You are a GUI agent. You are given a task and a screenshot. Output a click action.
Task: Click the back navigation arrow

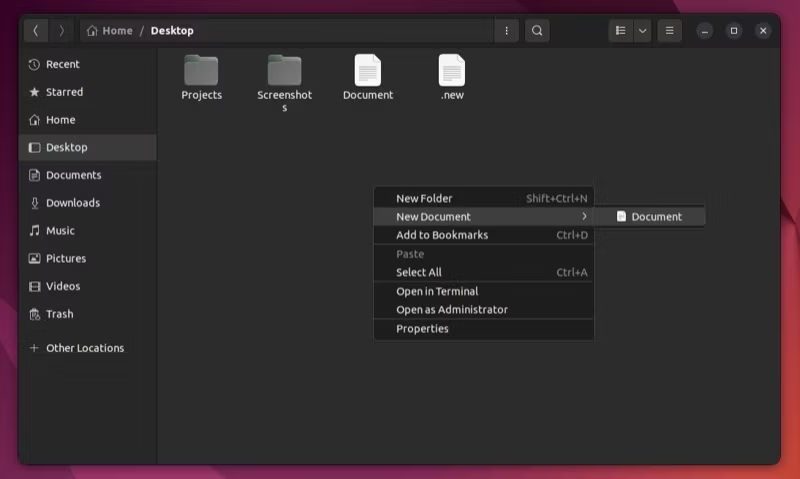click(36, 31)
